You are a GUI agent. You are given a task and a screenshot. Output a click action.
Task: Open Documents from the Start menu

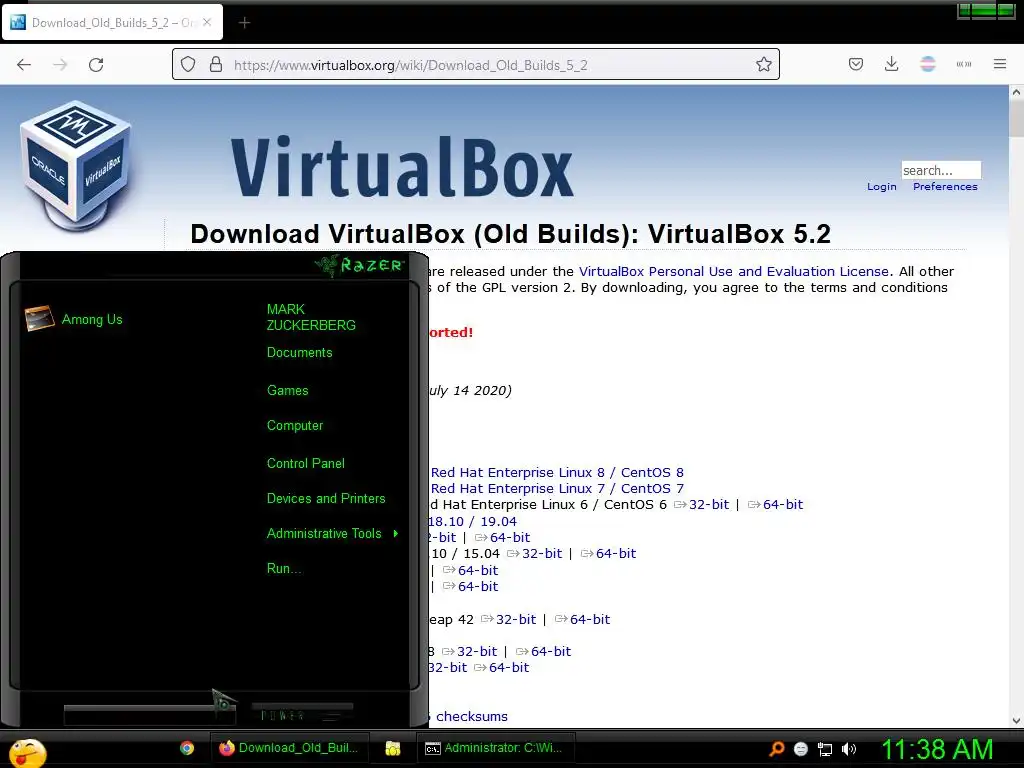299,352
